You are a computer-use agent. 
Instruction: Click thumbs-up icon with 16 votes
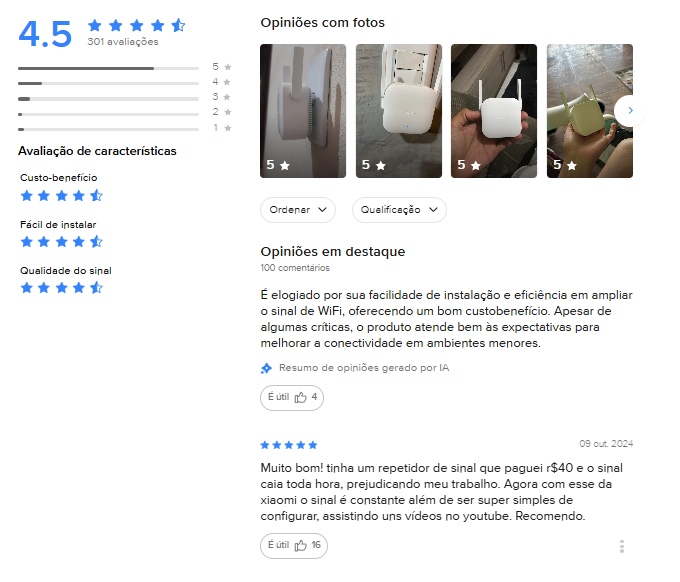pyautogui.click(x=301, y=546)
